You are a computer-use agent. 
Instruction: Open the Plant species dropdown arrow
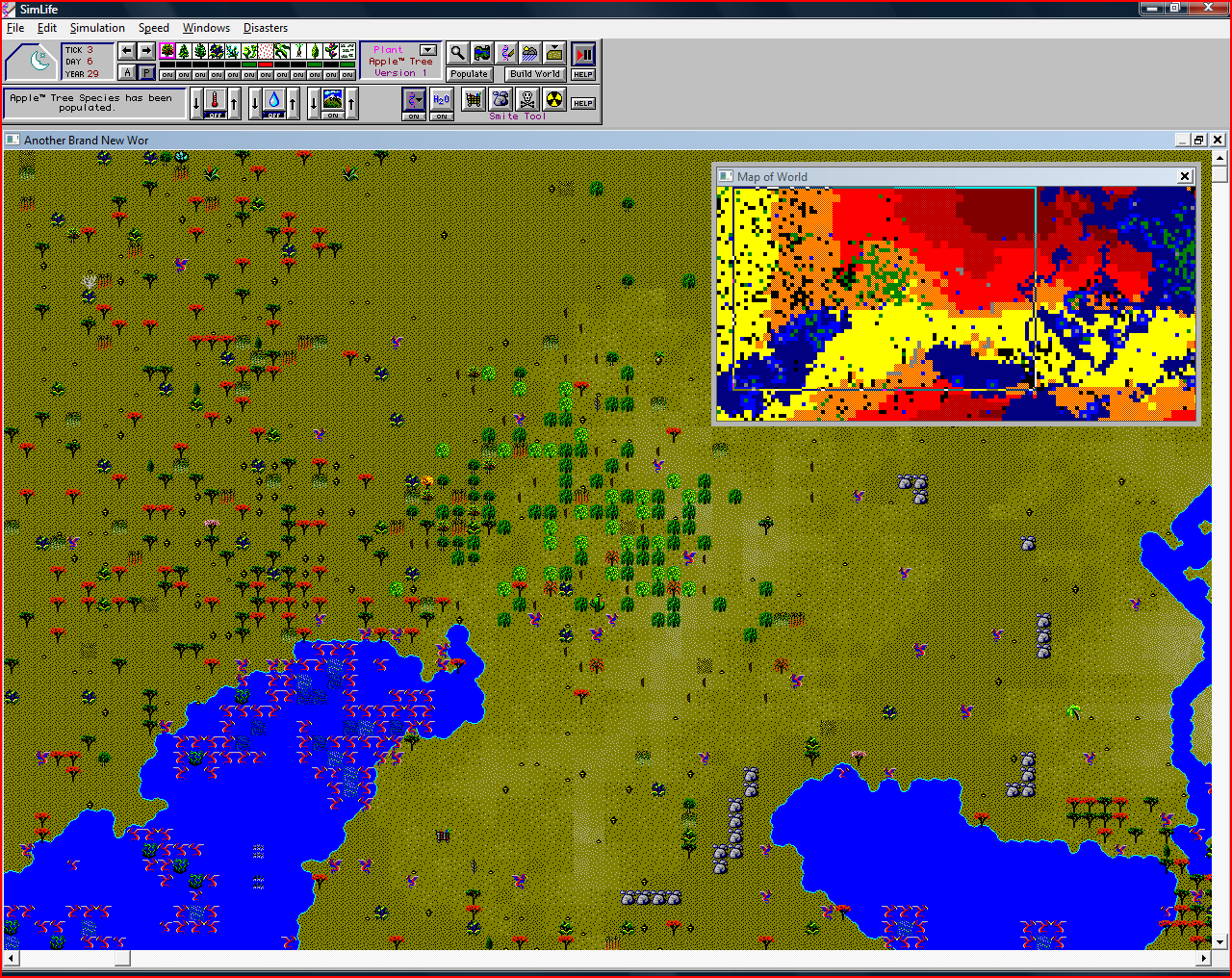click(x=428, y=50)
